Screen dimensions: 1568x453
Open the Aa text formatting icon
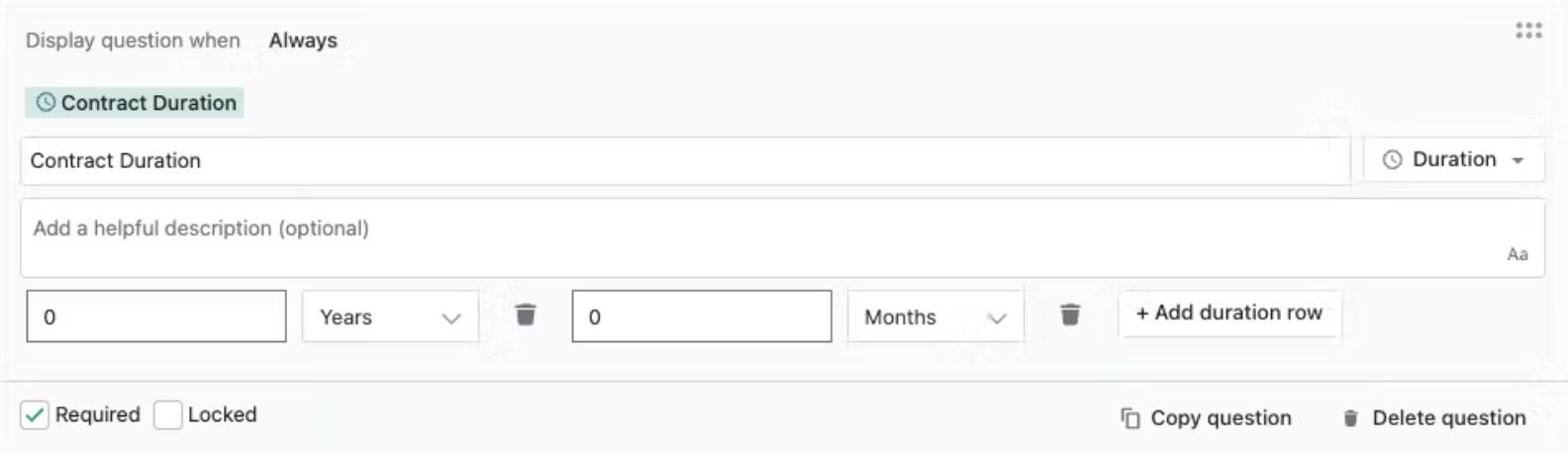click(1518, 254)
